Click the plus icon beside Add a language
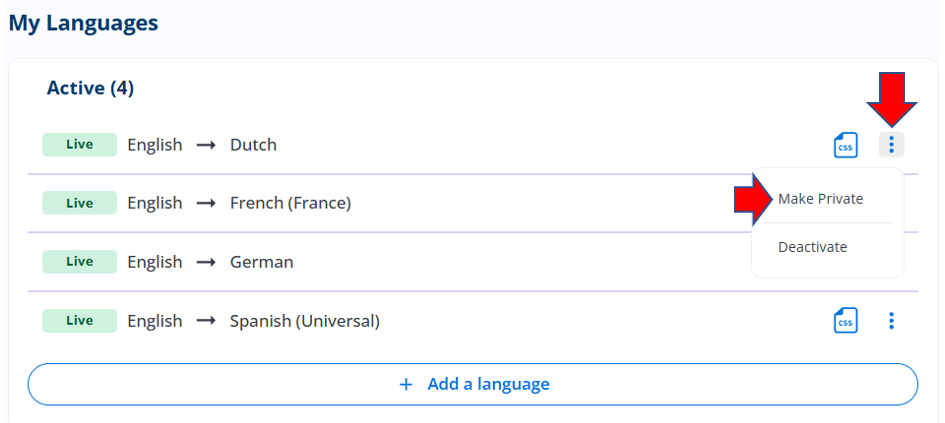 pos(406,384)
